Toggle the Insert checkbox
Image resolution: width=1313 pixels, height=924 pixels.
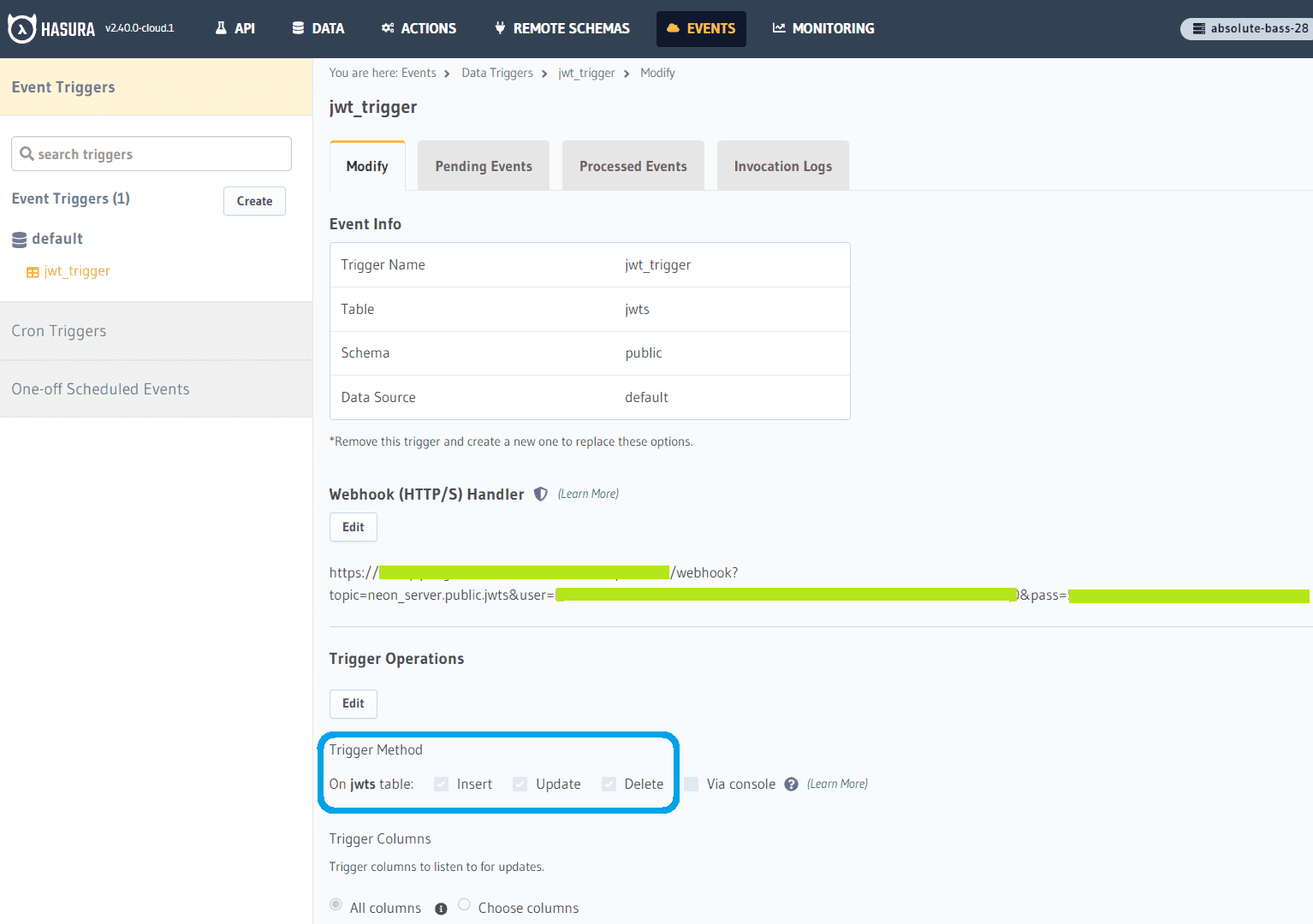442,784
